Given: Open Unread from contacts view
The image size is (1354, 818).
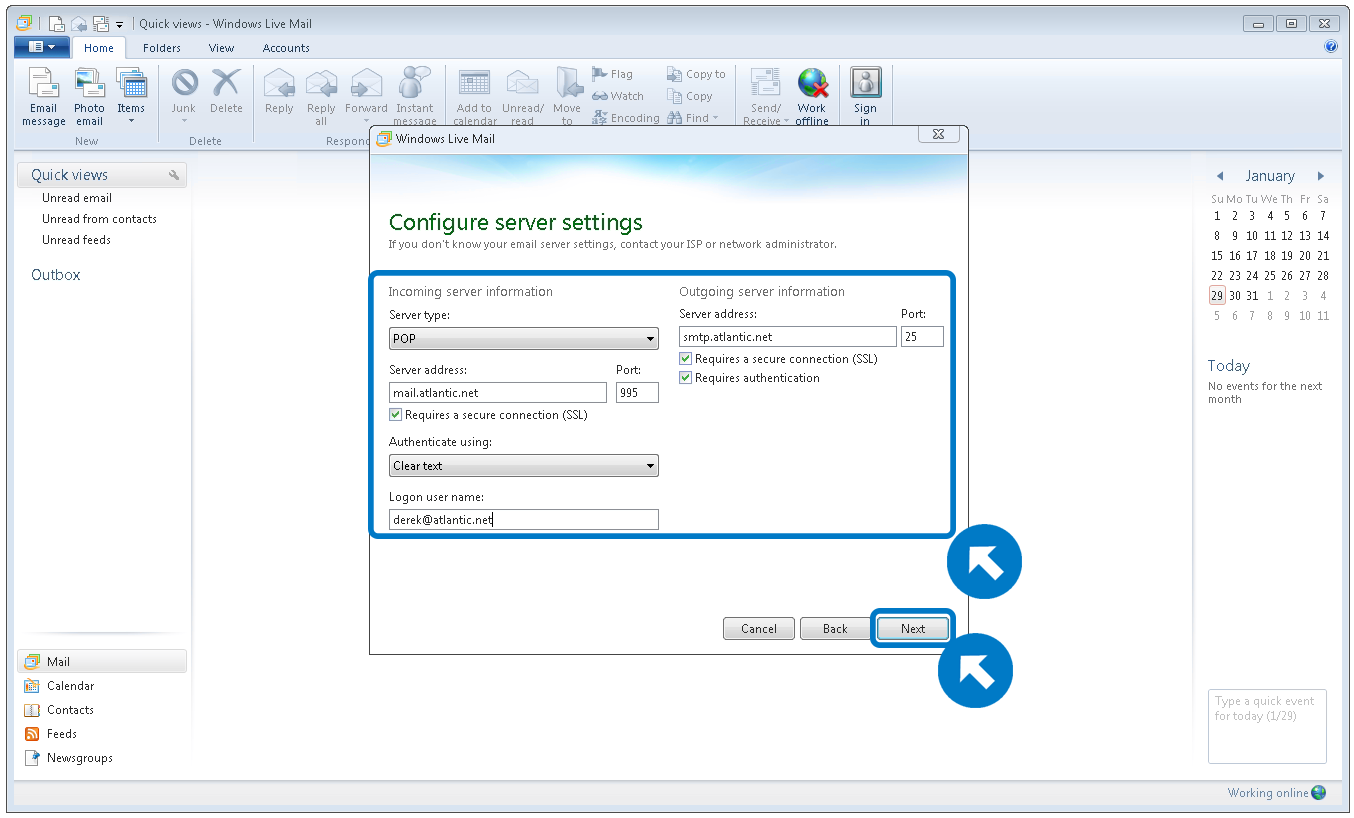Looking at the screenshot, I should tap(99, 219).
